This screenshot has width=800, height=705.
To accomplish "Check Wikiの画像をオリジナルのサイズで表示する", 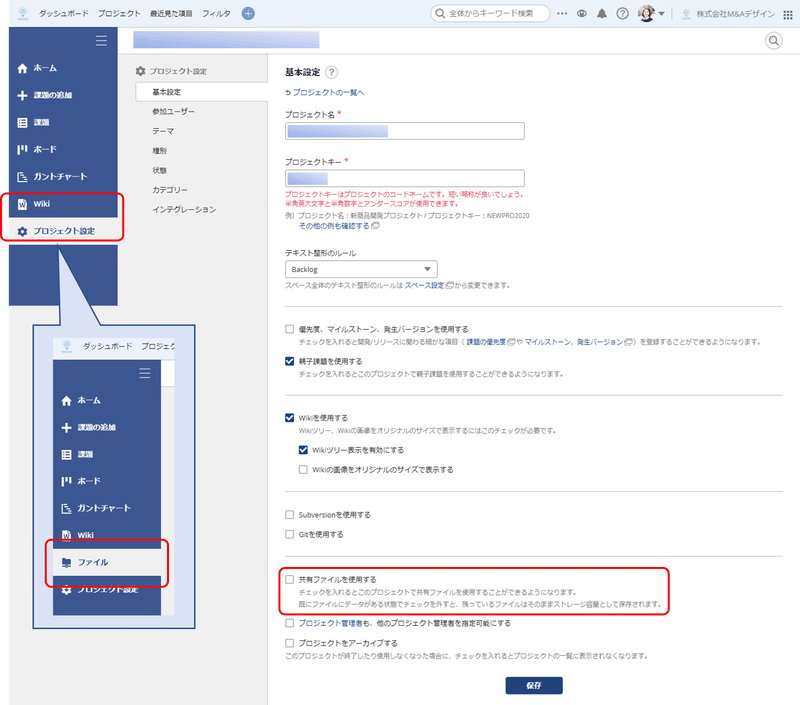I will click(x=303, y=469).
